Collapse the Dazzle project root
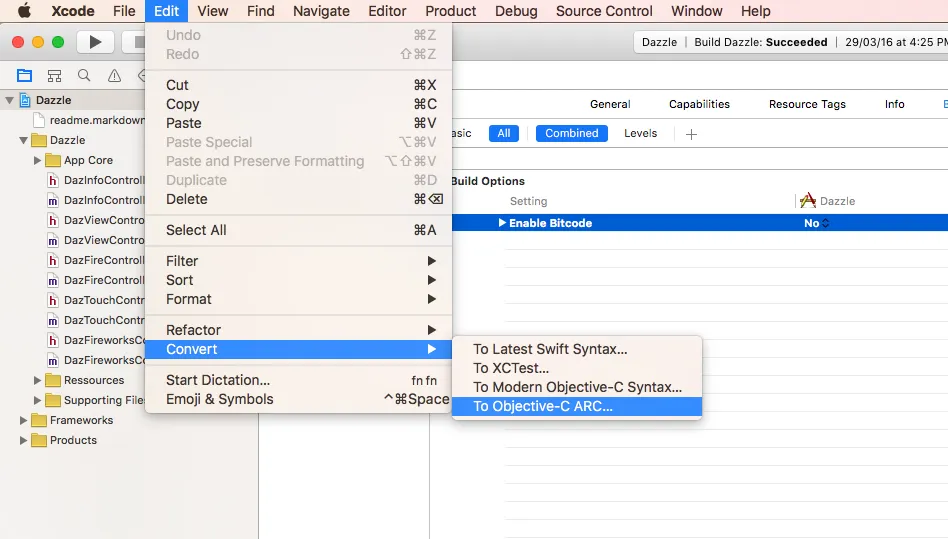Screen dimensions: 948x539 click(9, 100)
